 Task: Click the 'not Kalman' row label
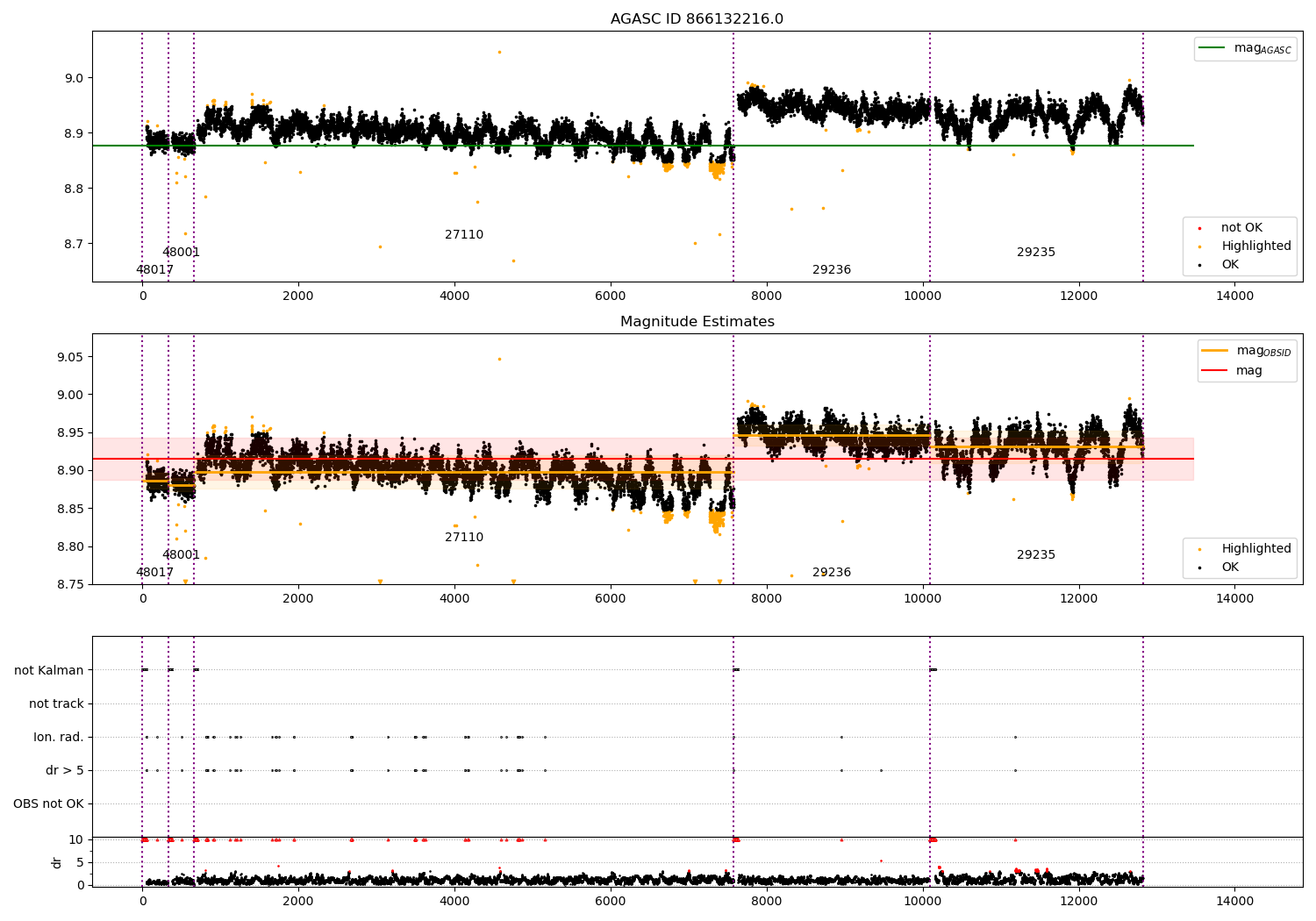(49, 671)
